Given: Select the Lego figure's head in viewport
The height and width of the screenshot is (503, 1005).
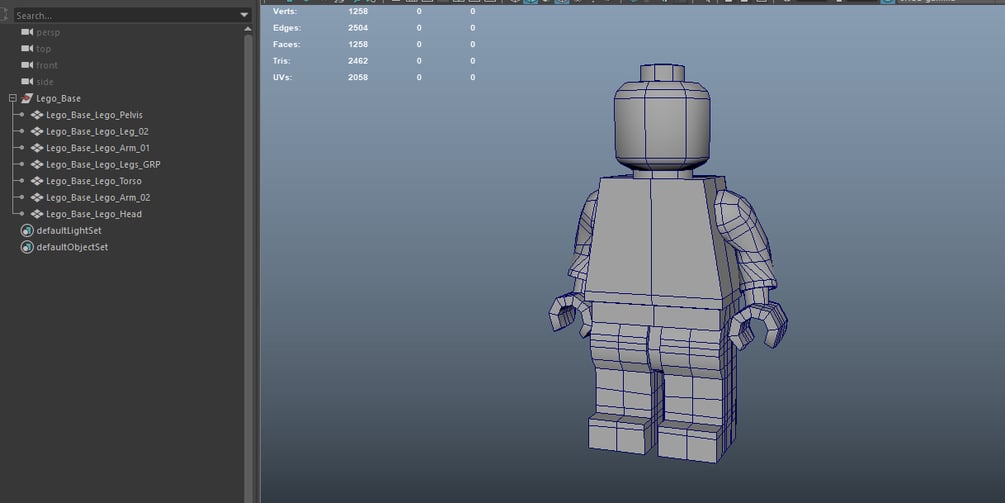Looking at the screenshot, I should 662,122.
